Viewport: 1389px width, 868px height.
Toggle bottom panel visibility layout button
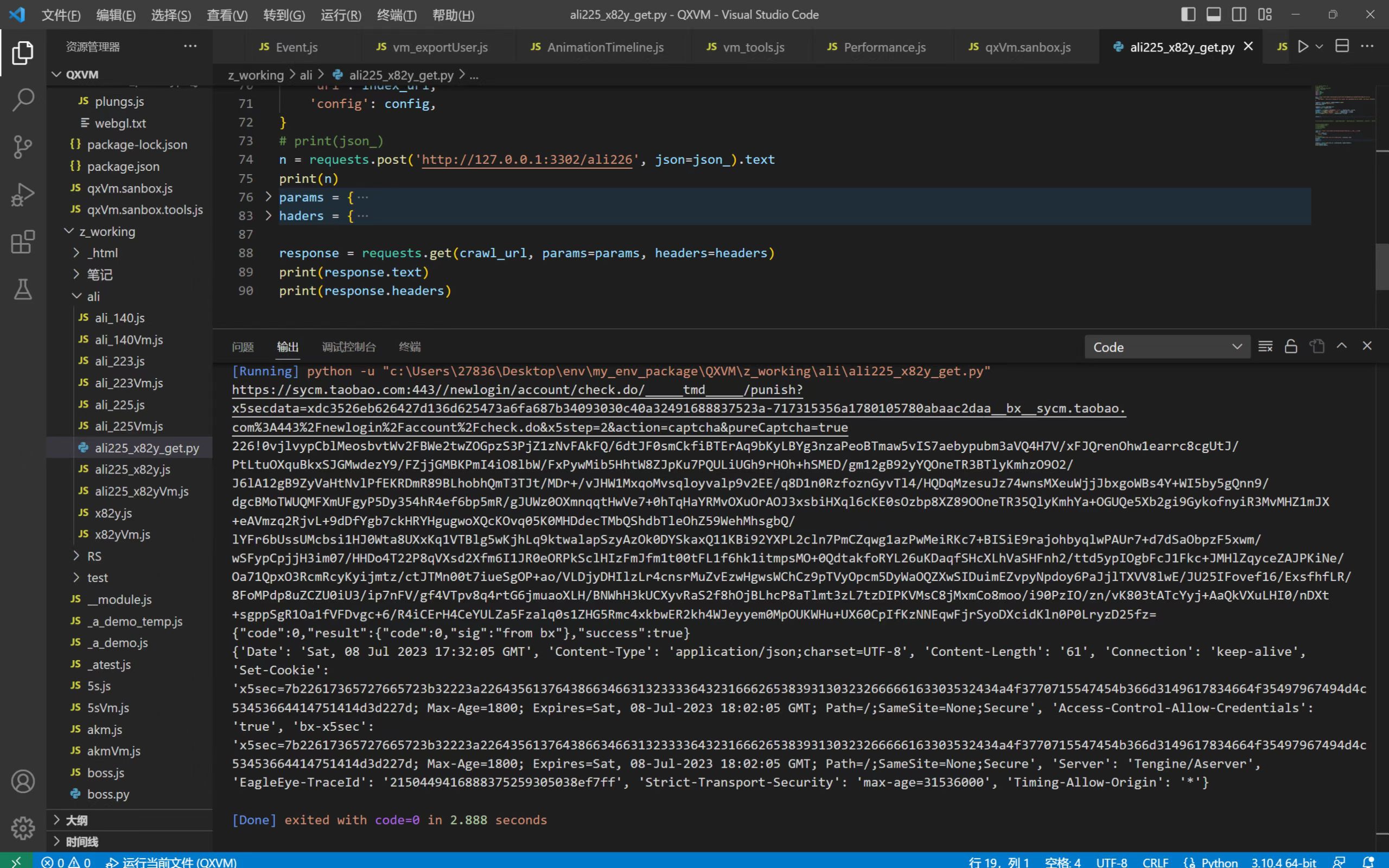pos(1213,15)
